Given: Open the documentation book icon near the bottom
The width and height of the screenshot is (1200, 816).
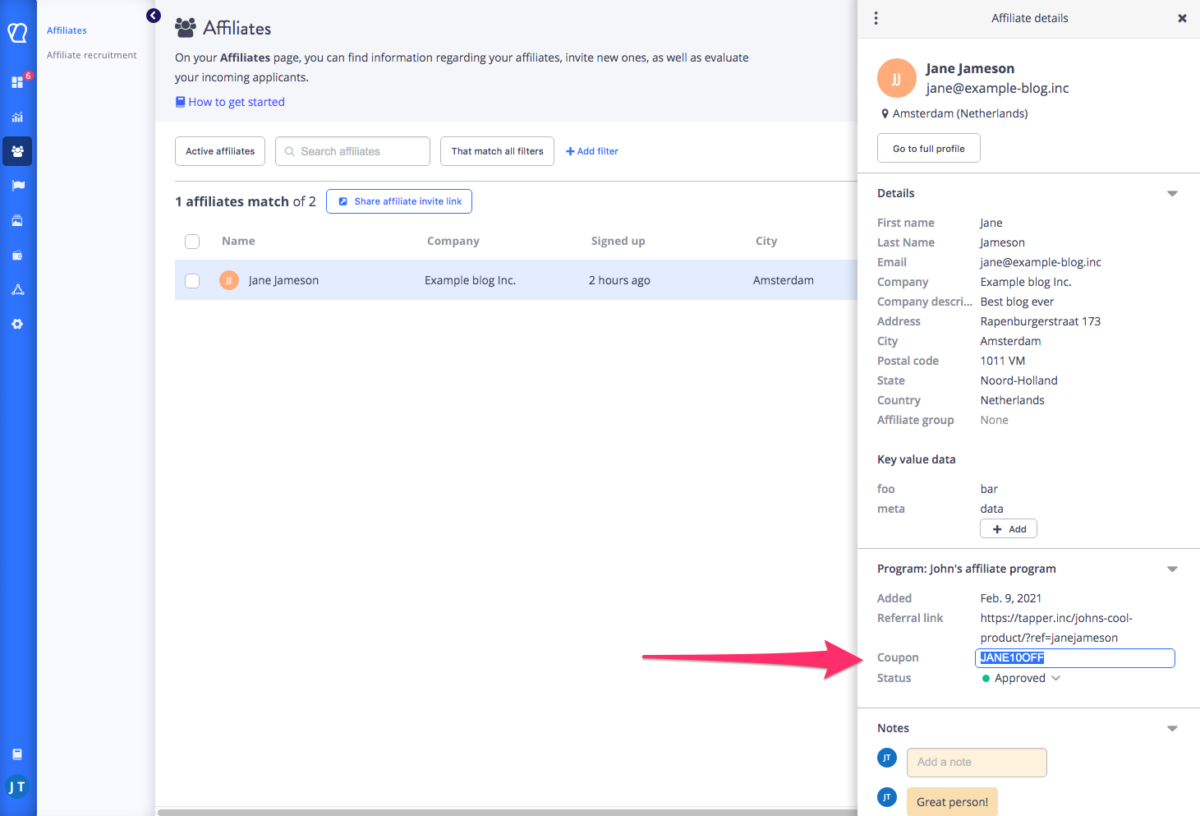Looking at the screenshot, I should pos(17,753).
